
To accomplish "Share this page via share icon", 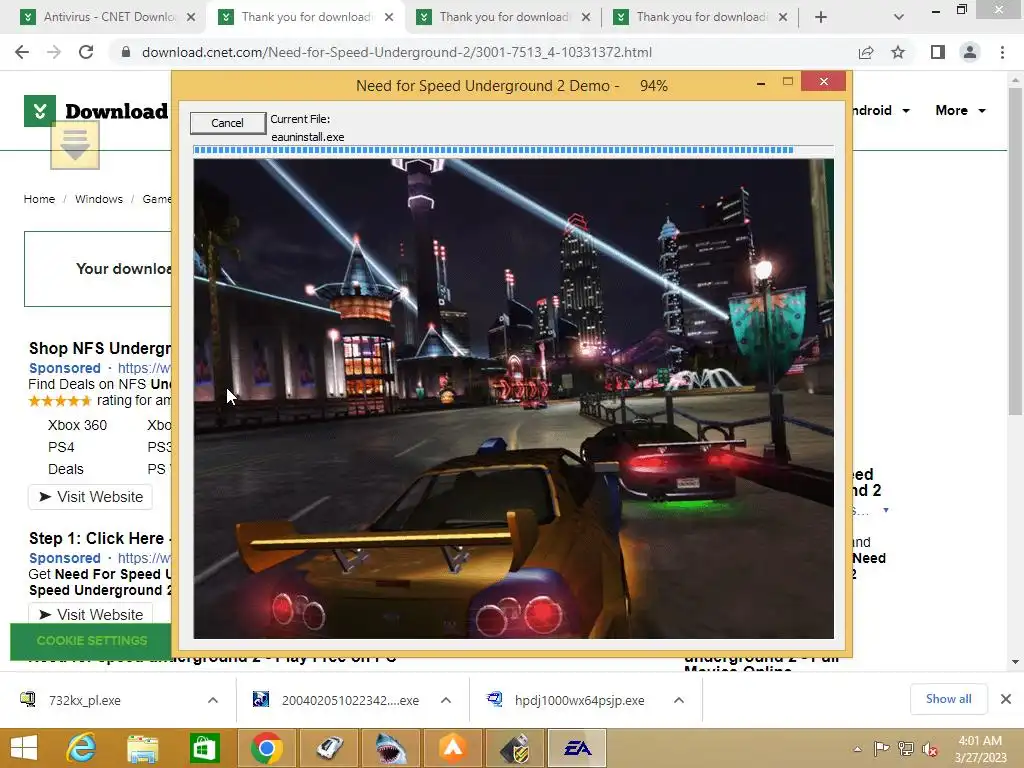I will click(x=866, y=52).
